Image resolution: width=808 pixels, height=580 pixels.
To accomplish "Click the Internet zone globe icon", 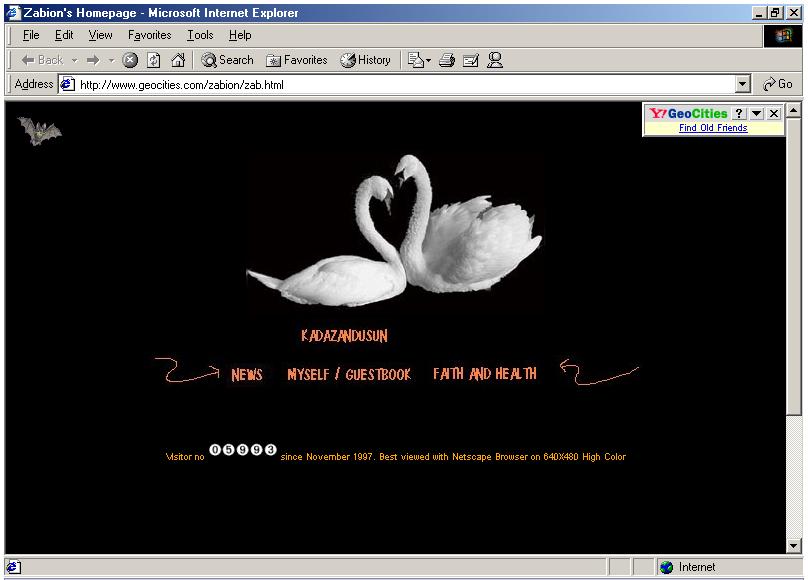I will pos(667,567).
